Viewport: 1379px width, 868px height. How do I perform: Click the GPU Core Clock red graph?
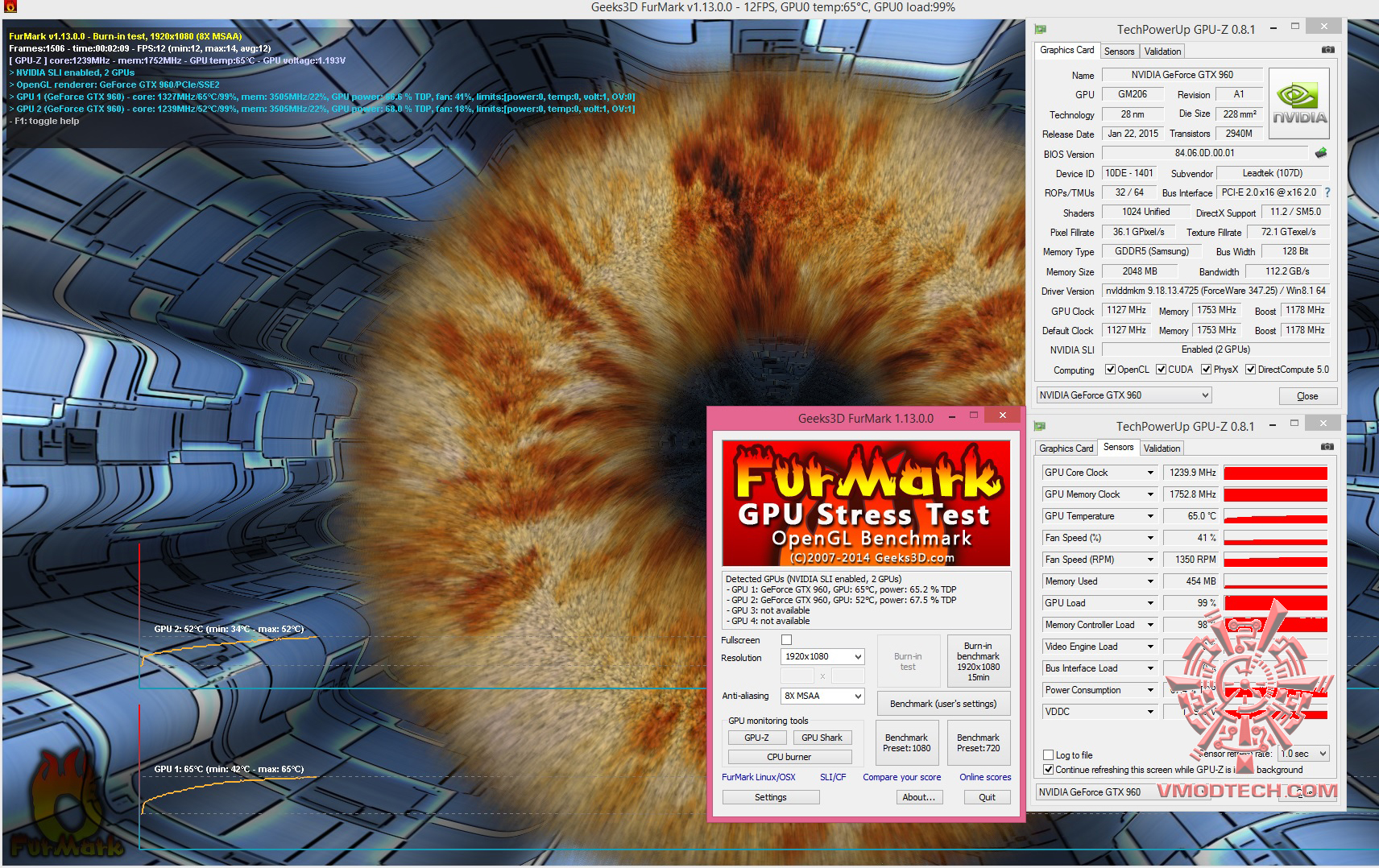1275,473
